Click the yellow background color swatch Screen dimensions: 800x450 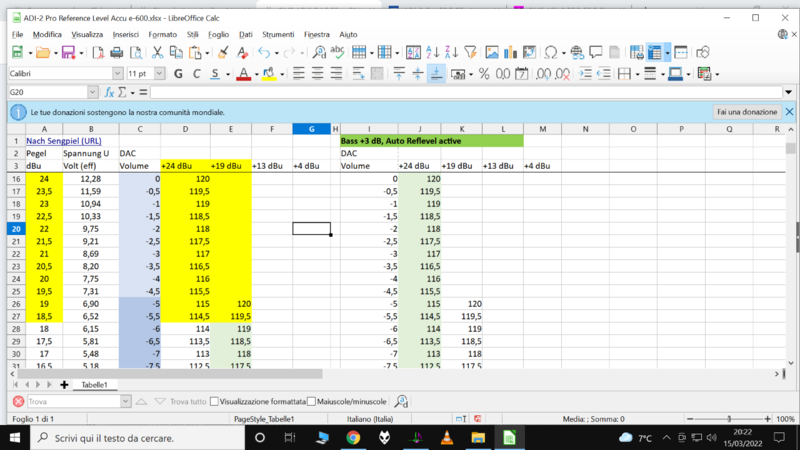(269, 74)
